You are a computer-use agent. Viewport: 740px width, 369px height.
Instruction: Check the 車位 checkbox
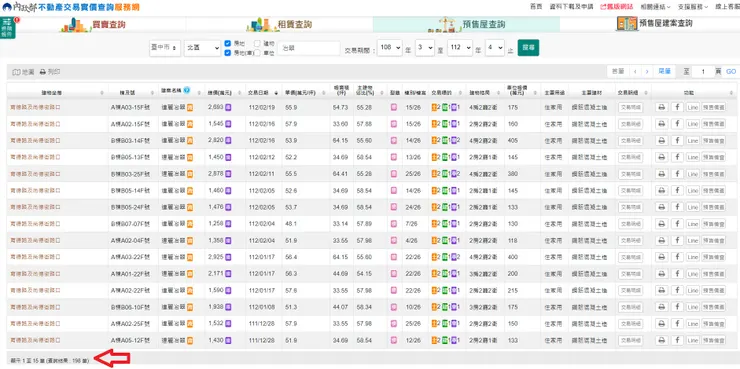click(257, 53)
